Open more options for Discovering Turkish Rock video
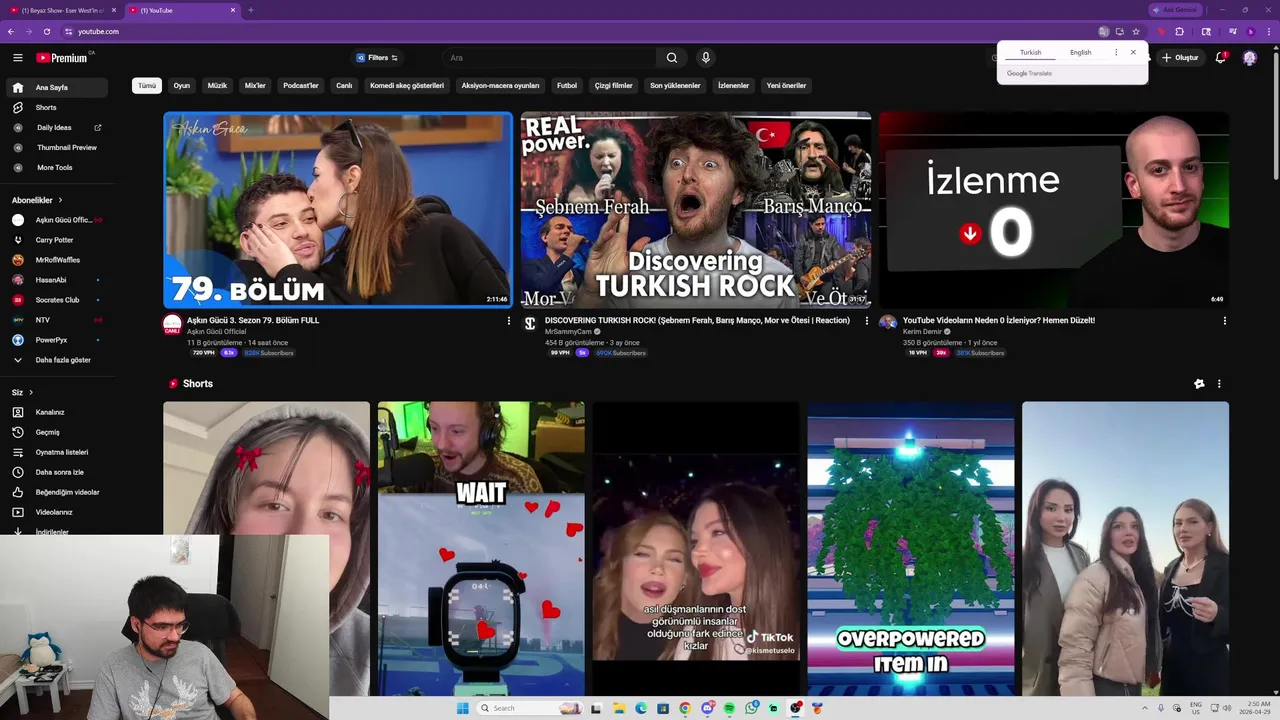This screenshot has height=720, width=1280. 866,321
